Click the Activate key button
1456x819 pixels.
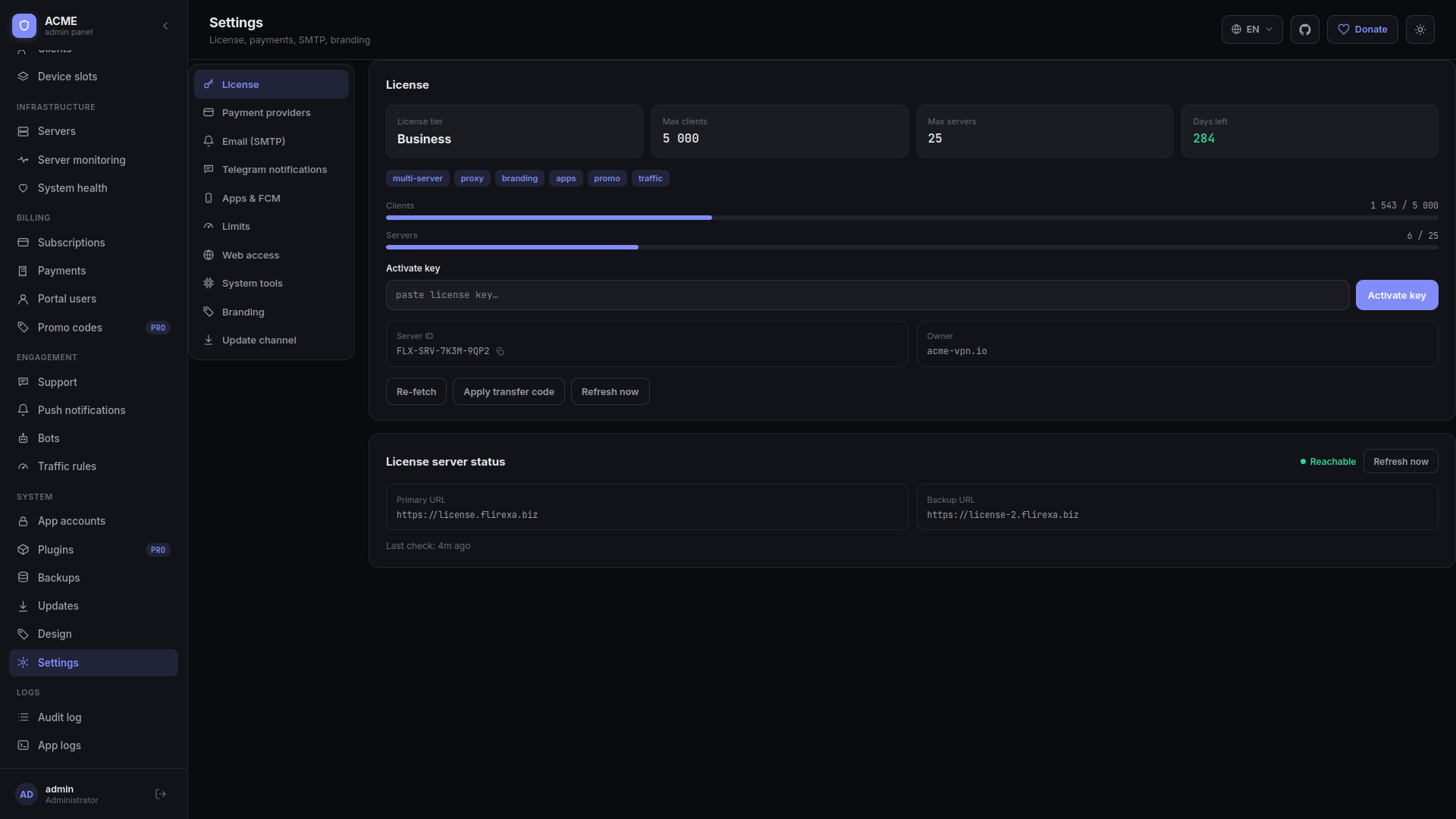1397,295
